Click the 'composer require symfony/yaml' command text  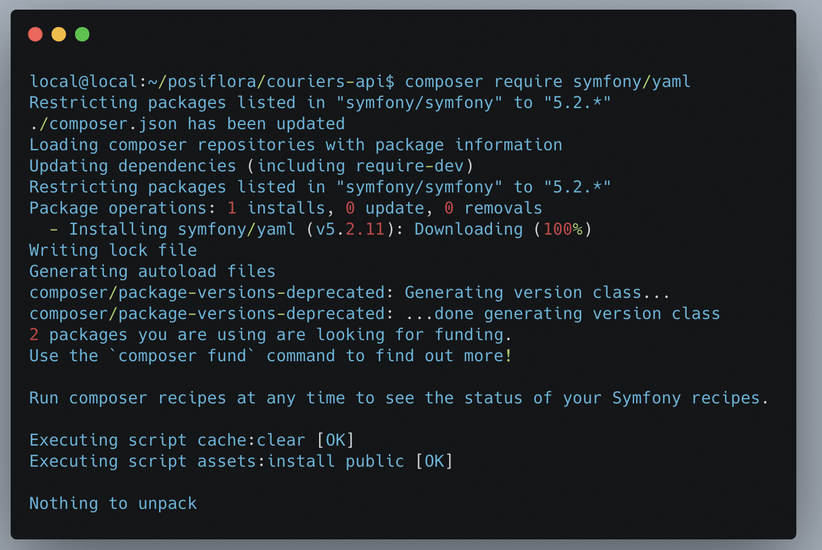(548, 82)
